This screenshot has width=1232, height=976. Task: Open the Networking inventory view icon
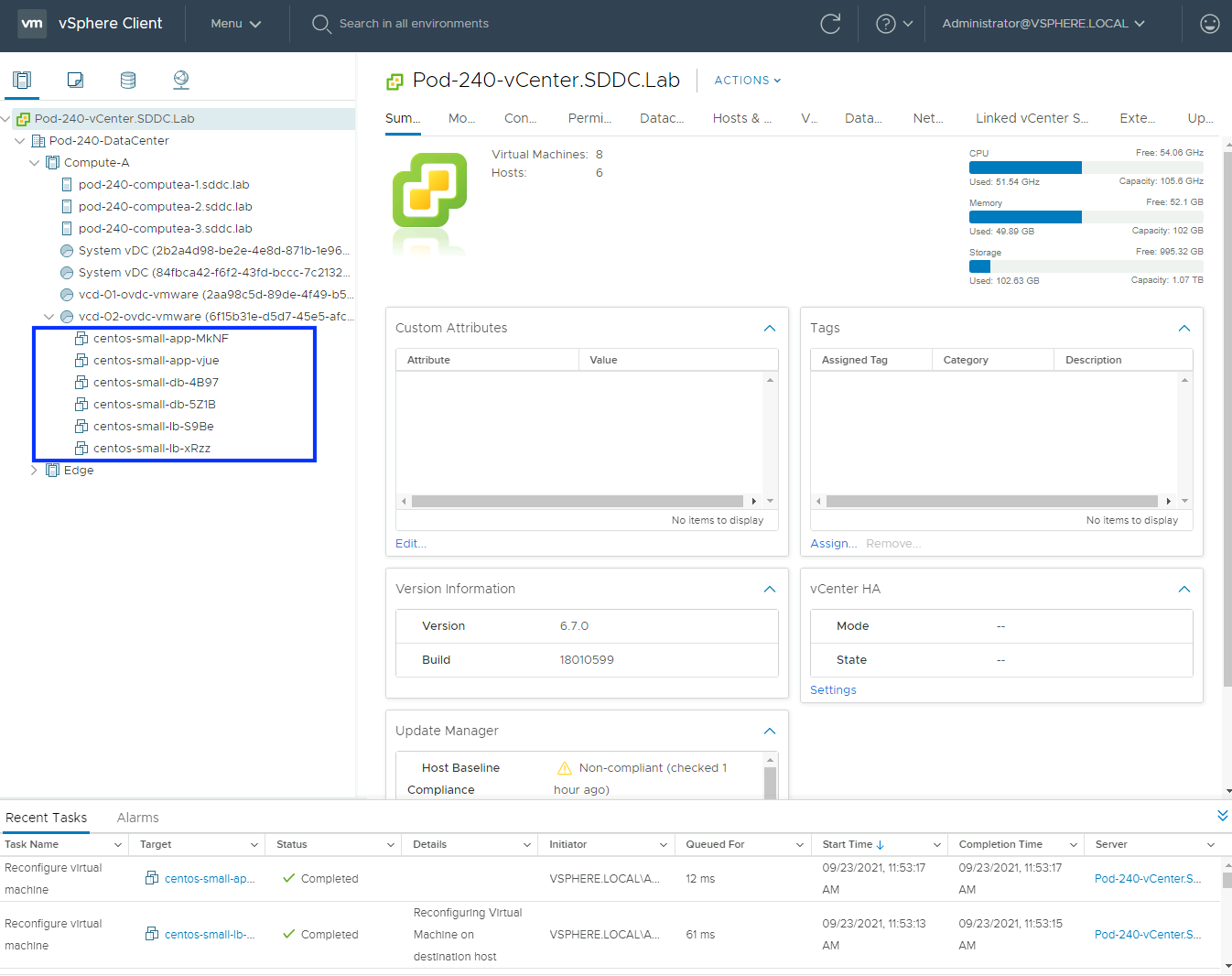click(x=181, y=80)
